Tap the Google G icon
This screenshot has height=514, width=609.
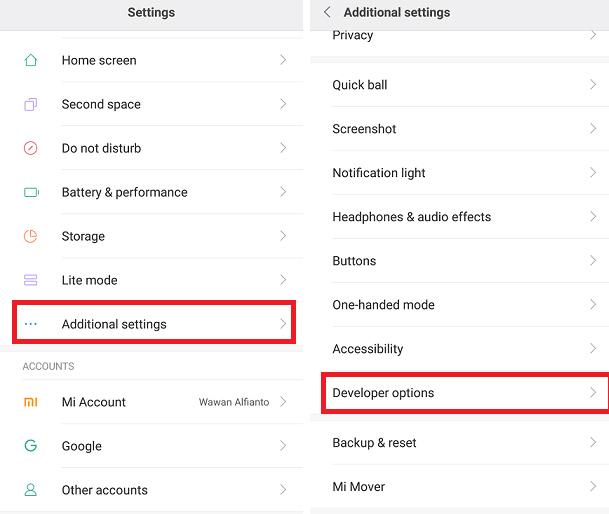(x=31, y=446)
